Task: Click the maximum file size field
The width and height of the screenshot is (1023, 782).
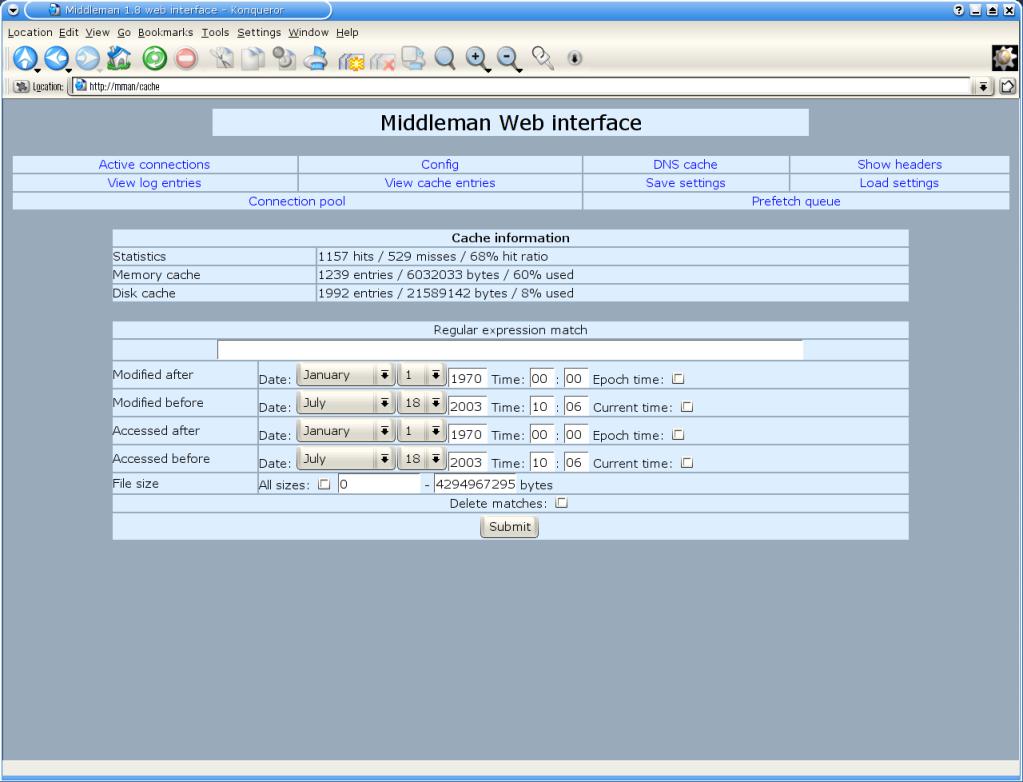Action: [475, 484]
